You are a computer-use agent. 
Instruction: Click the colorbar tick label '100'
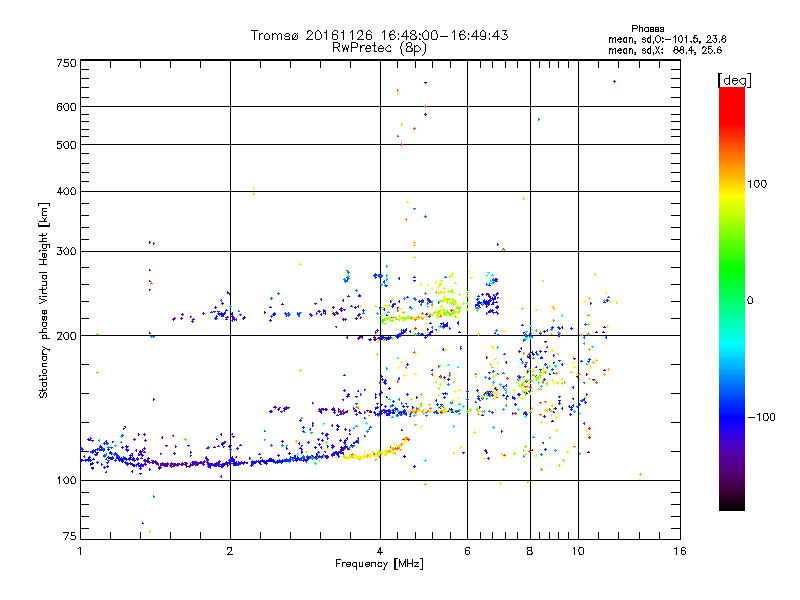(757, 184)
